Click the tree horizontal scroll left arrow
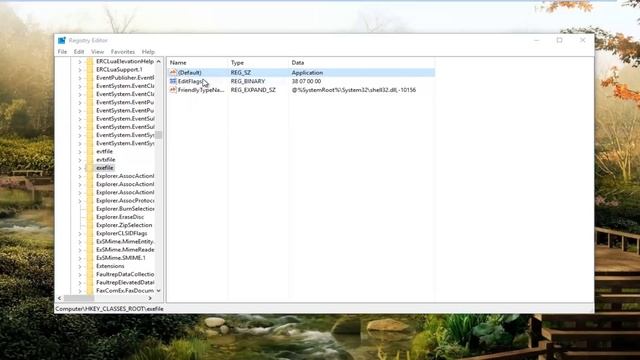Image resolution: width=640 pixels, height=360 pixels. pos(60,298)
